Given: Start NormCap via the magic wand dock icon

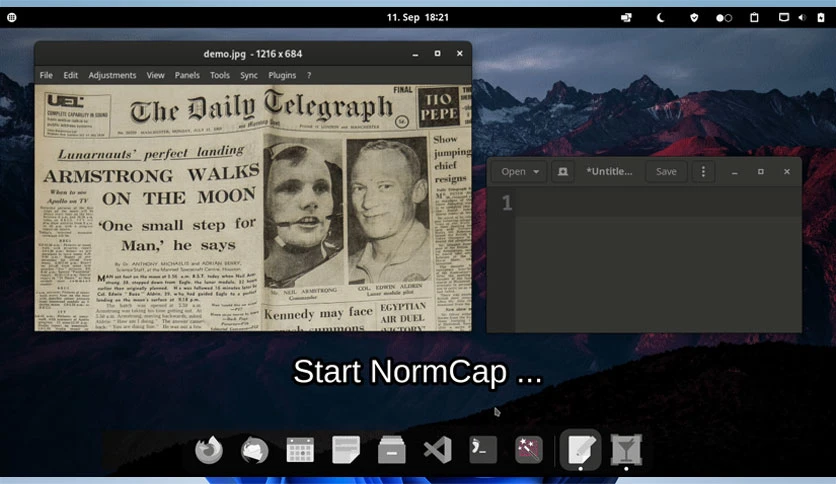Looking at the screenshot, I should coord(529,450).
